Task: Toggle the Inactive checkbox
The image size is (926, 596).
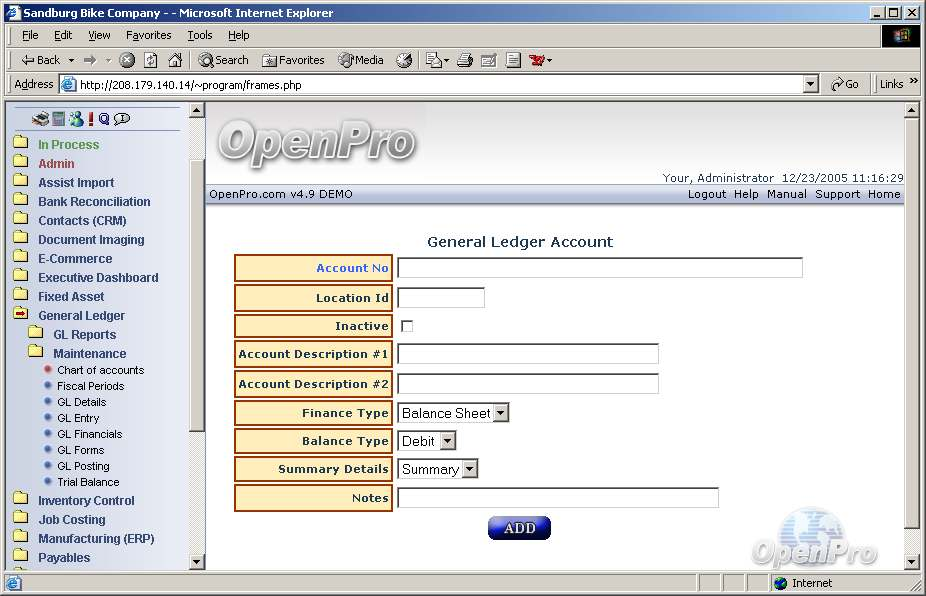Action: (x=407, y=326)
